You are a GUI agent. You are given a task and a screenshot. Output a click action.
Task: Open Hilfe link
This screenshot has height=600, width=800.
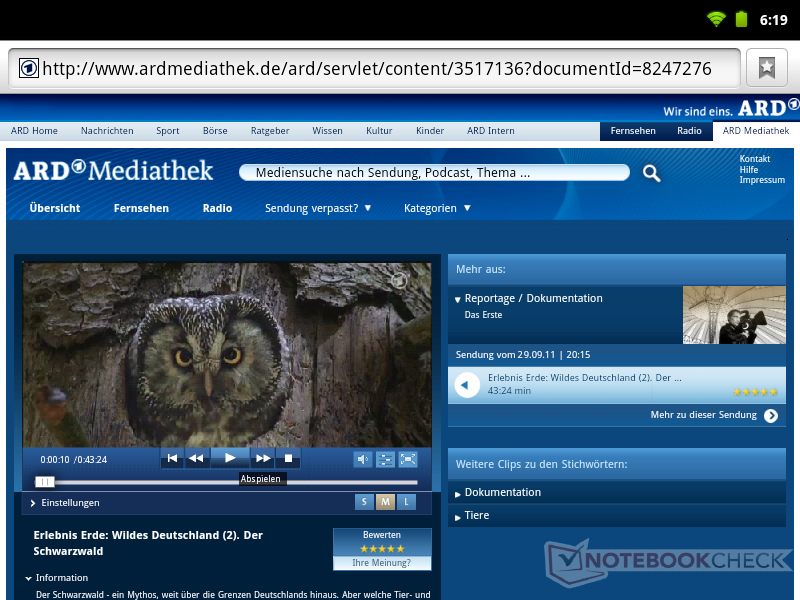[x=748, y=169]
